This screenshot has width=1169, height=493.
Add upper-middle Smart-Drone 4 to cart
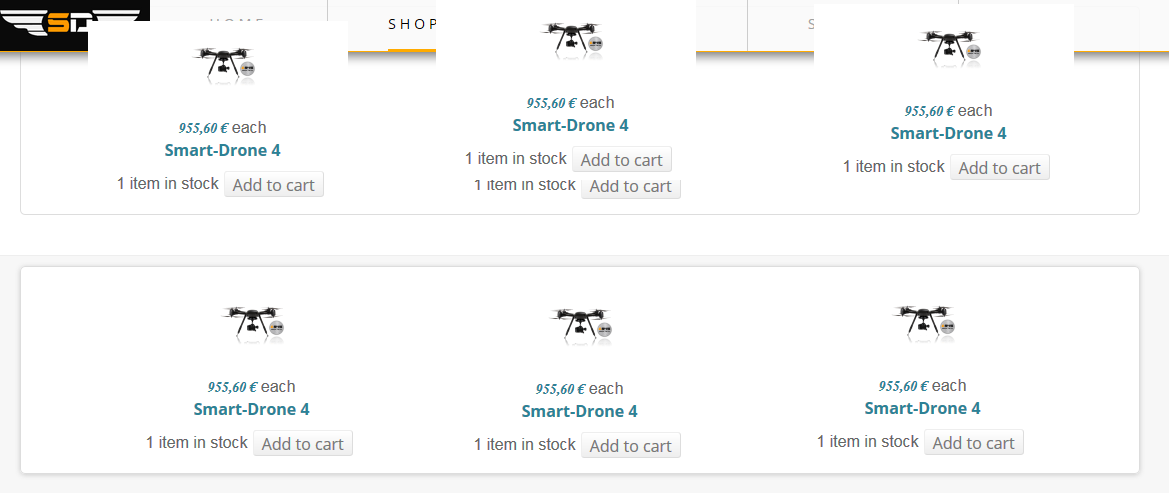pyautogui.click(x=622, y=160)
